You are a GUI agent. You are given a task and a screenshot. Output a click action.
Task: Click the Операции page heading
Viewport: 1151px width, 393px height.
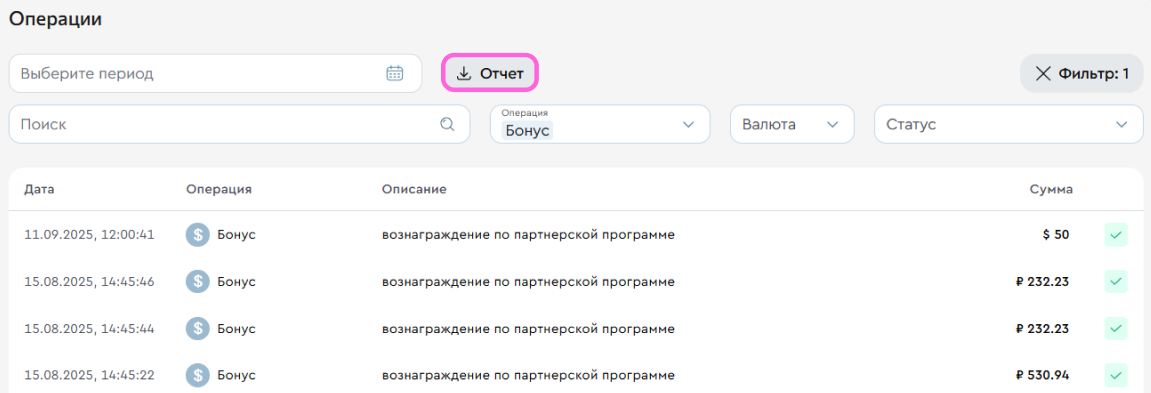pos(55,20)
